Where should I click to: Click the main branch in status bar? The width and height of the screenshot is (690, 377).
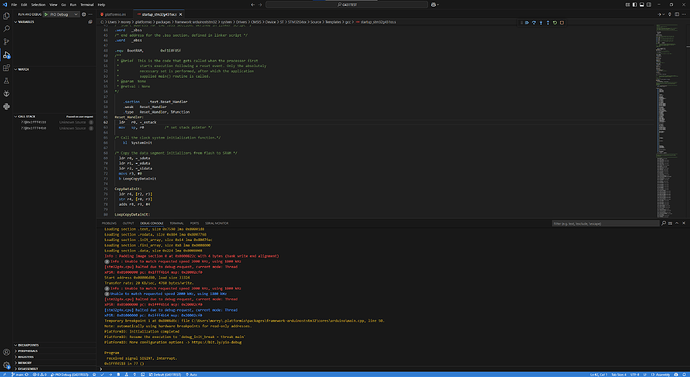[18, 374]
